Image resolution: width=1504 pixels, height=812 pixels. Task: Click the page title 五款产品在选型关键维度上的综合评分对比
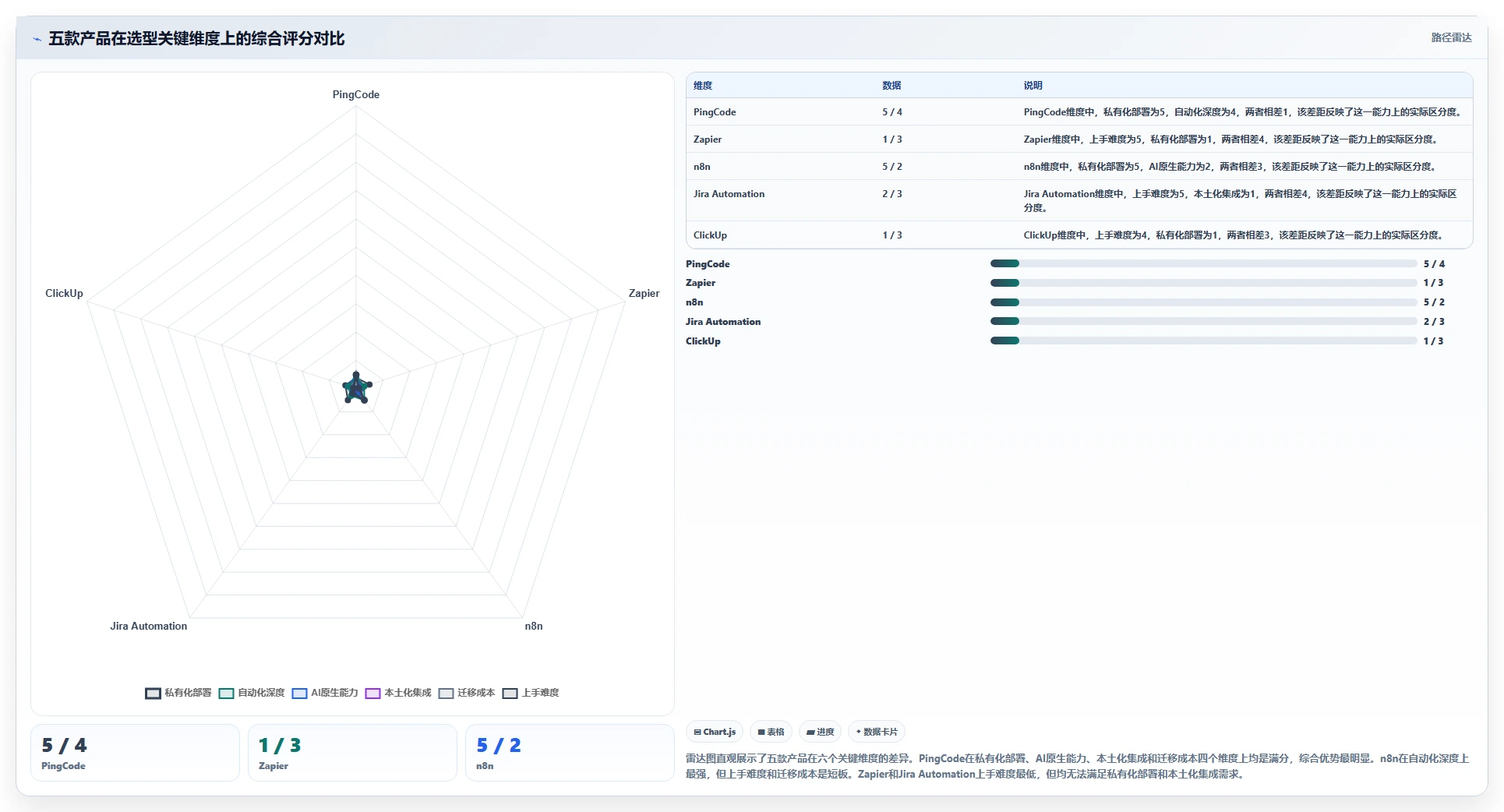pyautogui.click(x=196, y=39)
